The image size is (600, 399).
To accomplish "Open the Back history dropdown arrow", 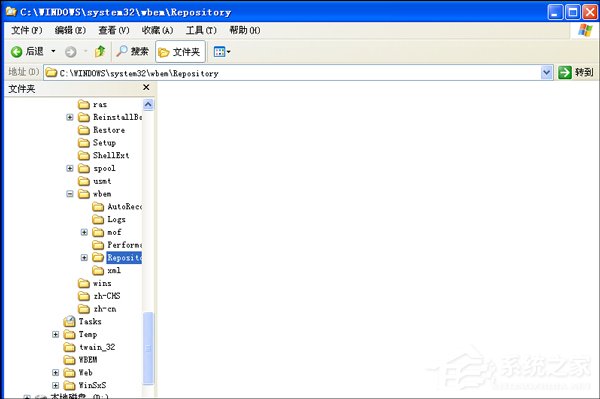I will (53, 51).
